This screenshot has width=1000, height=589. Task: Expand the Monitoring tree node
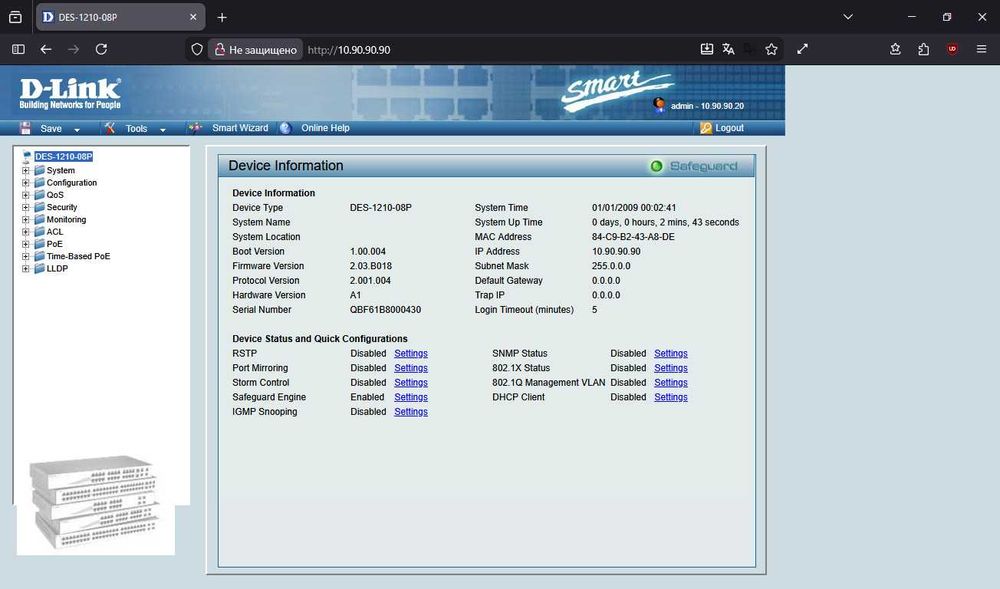pyautogui.click(x=26, y=219)
